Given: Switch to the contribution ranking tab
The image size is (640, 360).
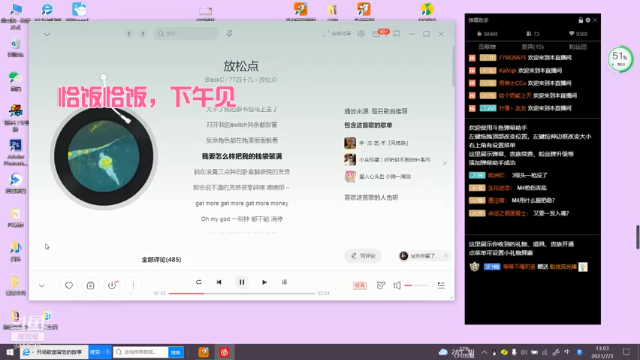Looking at the screenshot, I should click(x=487, y=47).
